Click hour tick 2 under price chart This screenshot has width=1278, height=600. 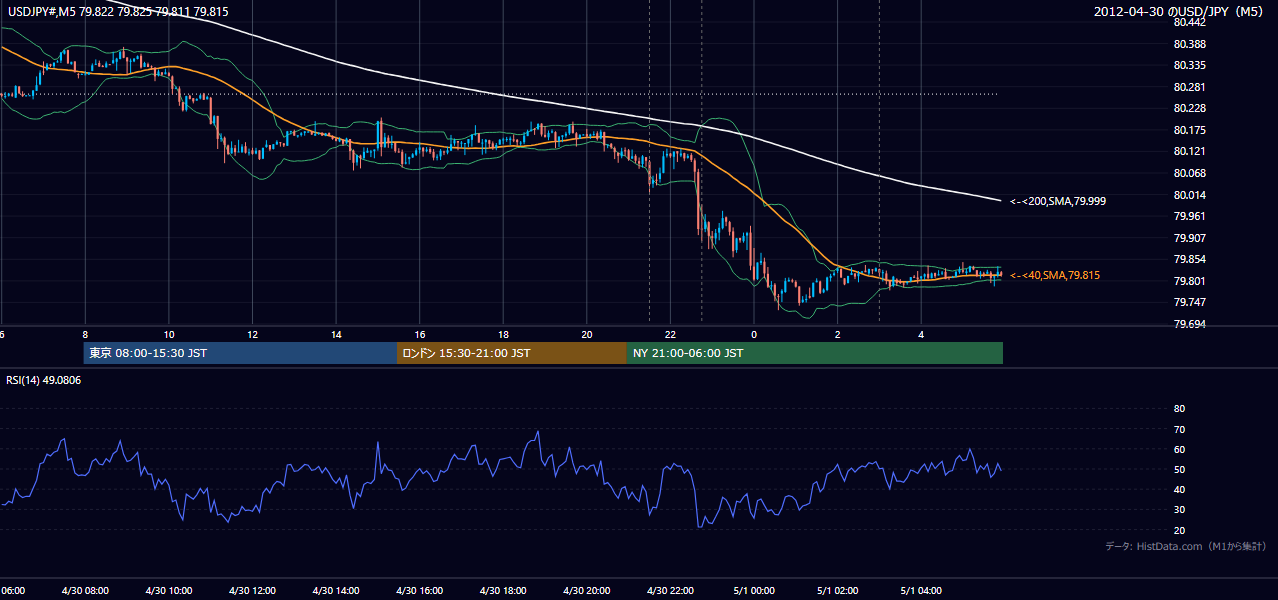[838, 335]
